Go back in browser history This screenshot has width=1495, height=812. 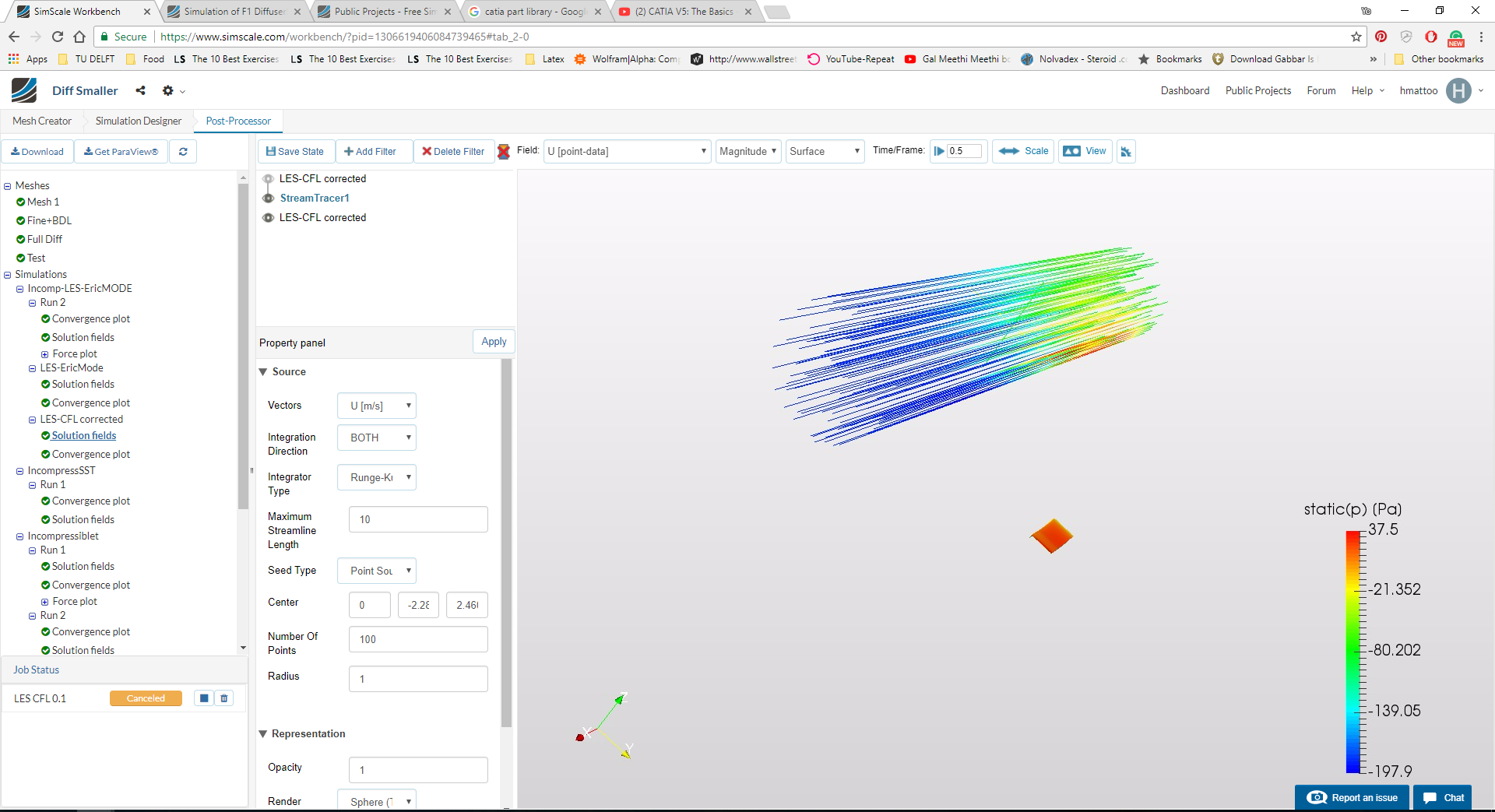[14, 37]
